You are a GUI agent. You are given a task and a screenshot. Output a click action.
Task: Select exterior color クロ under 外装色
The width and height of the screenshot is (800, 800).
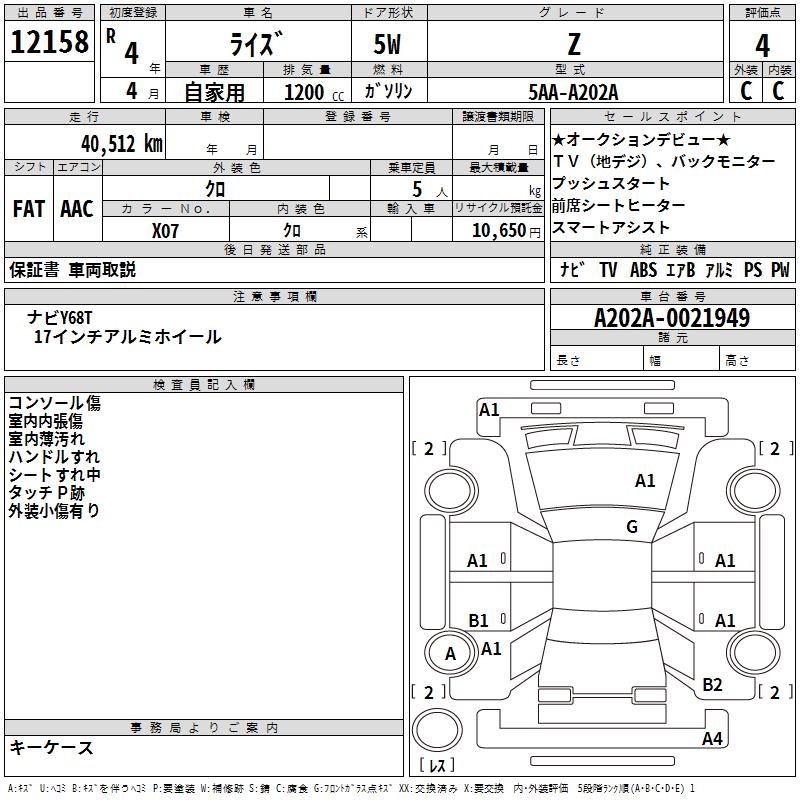215,189
